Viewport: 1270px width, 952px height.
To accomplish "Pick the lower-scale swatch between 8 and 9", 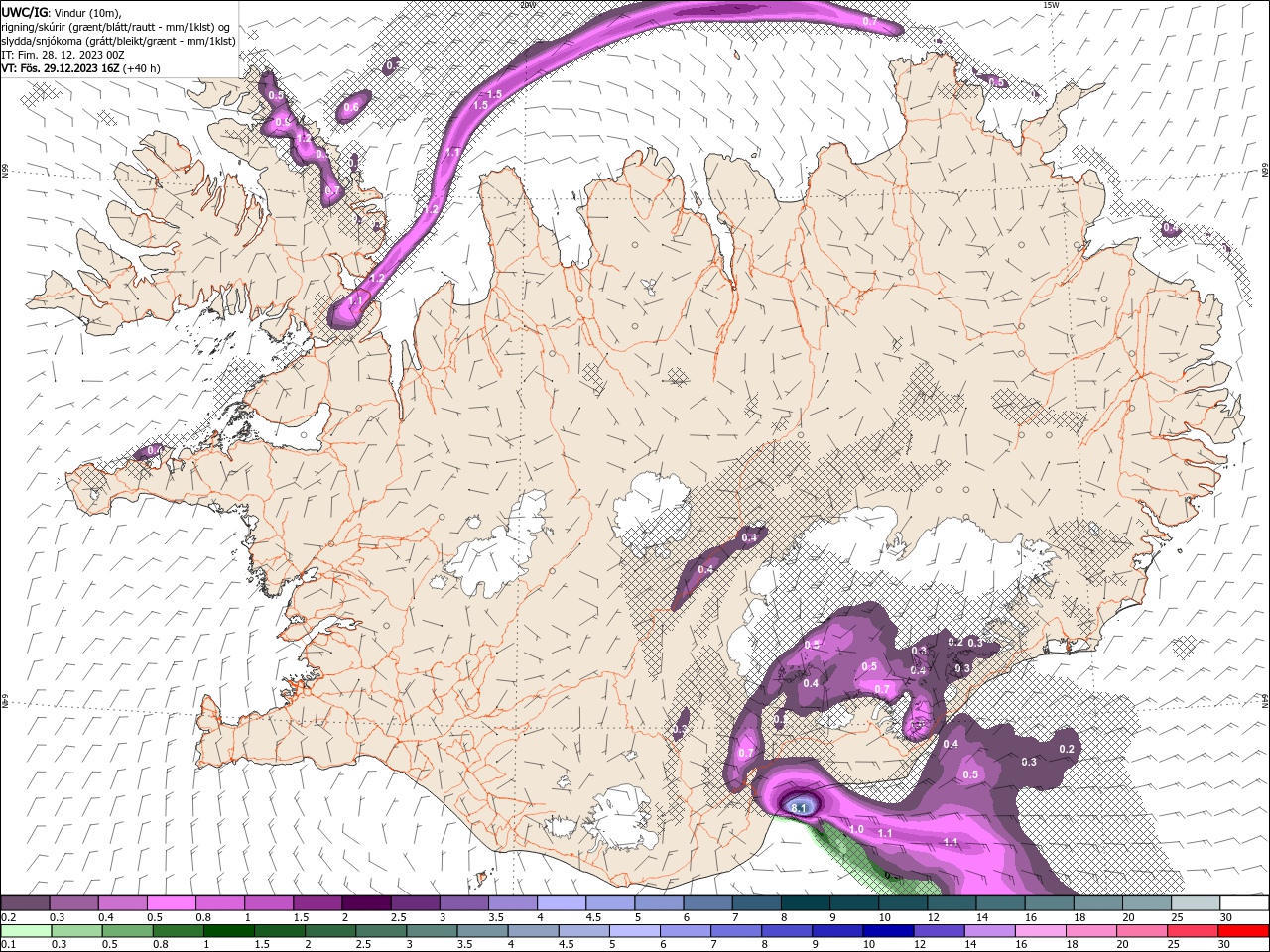I will click(786, 931).
